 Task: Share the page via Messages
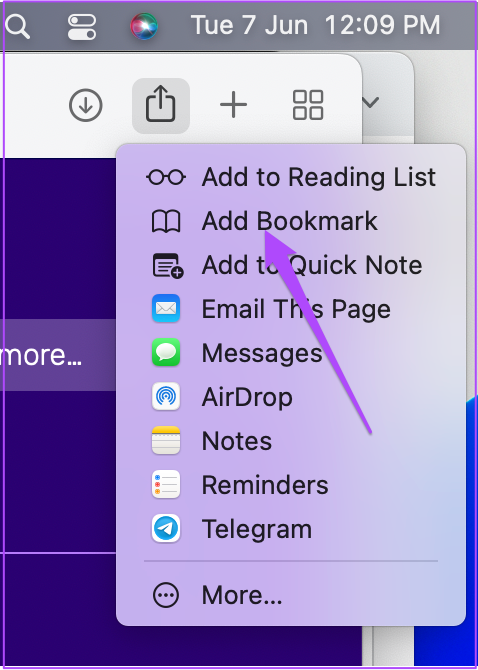(291, 353)
